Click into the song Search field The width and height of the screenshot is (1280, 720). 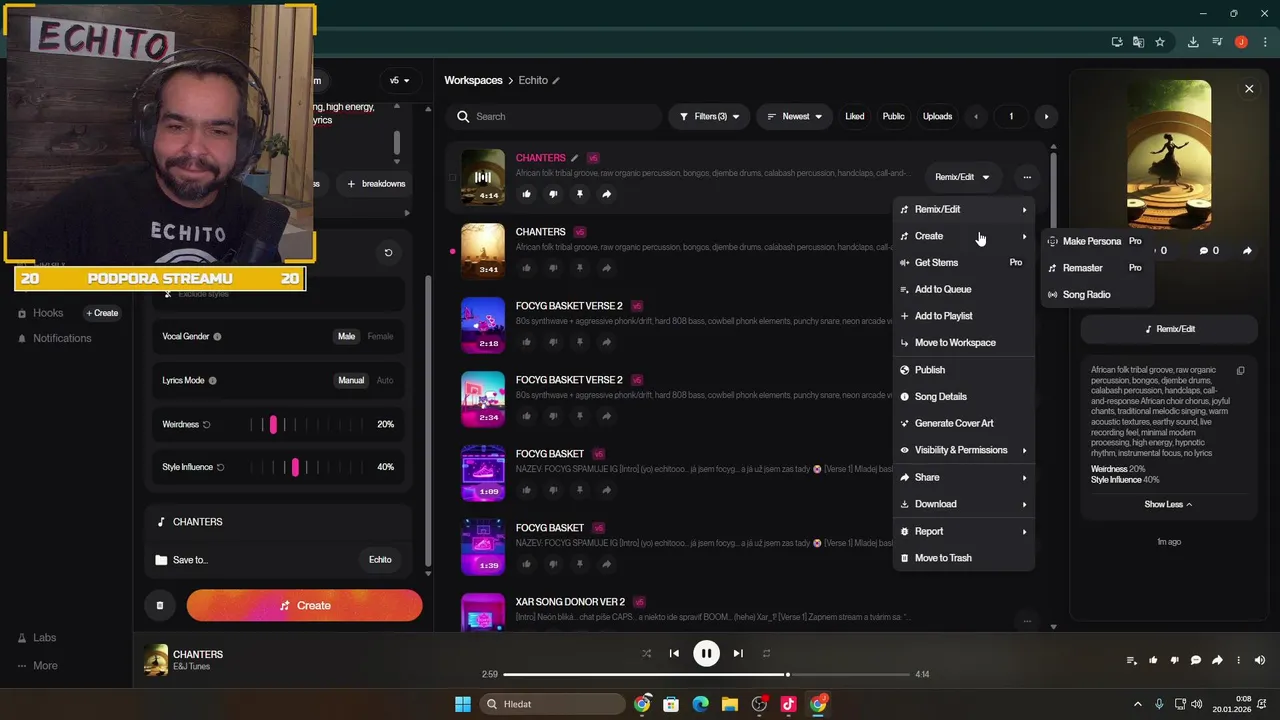pyautogui.click(x=554, y=117)
